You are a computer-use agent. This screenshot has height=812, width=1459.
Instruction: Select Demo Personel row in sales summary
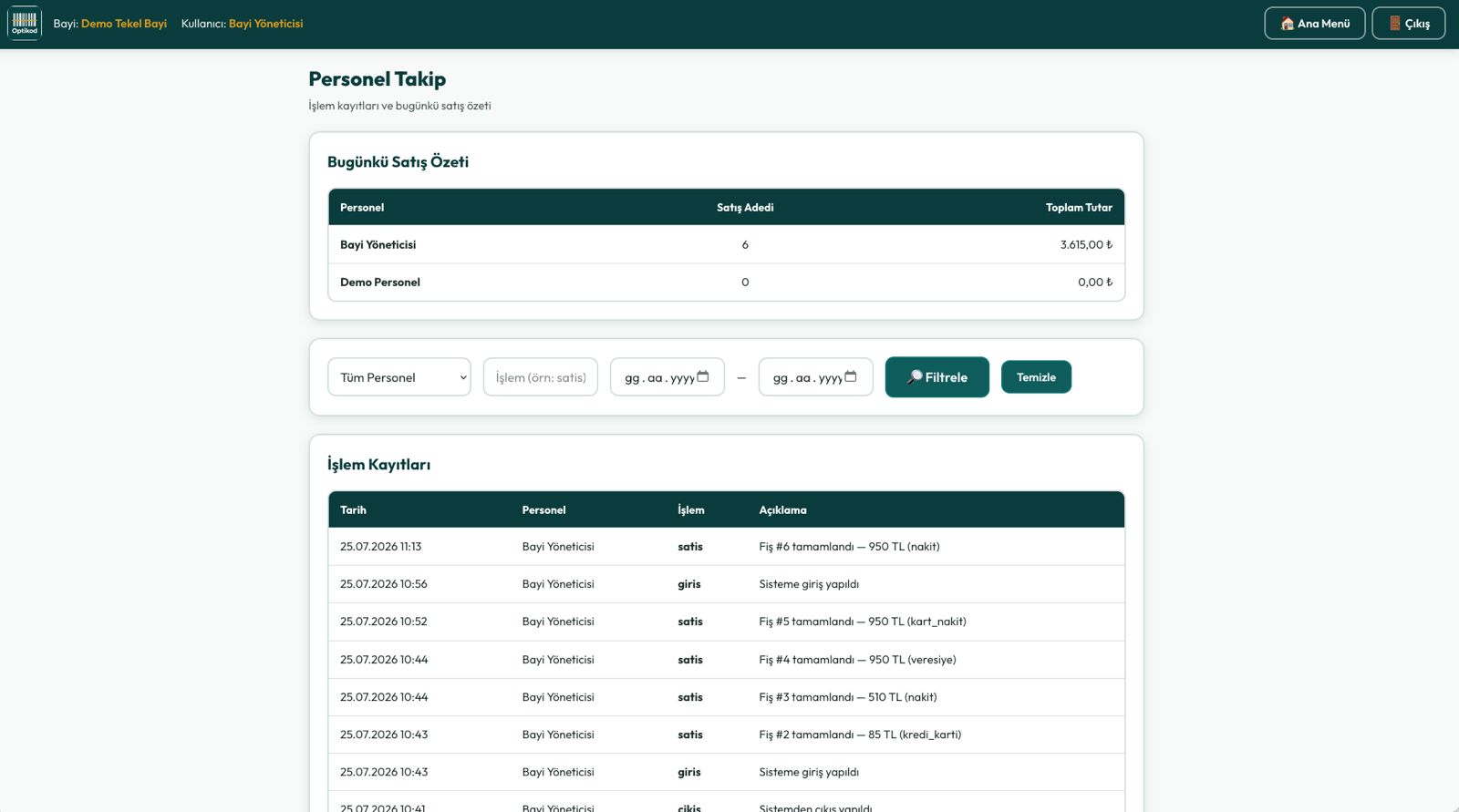tap(727, 283)
